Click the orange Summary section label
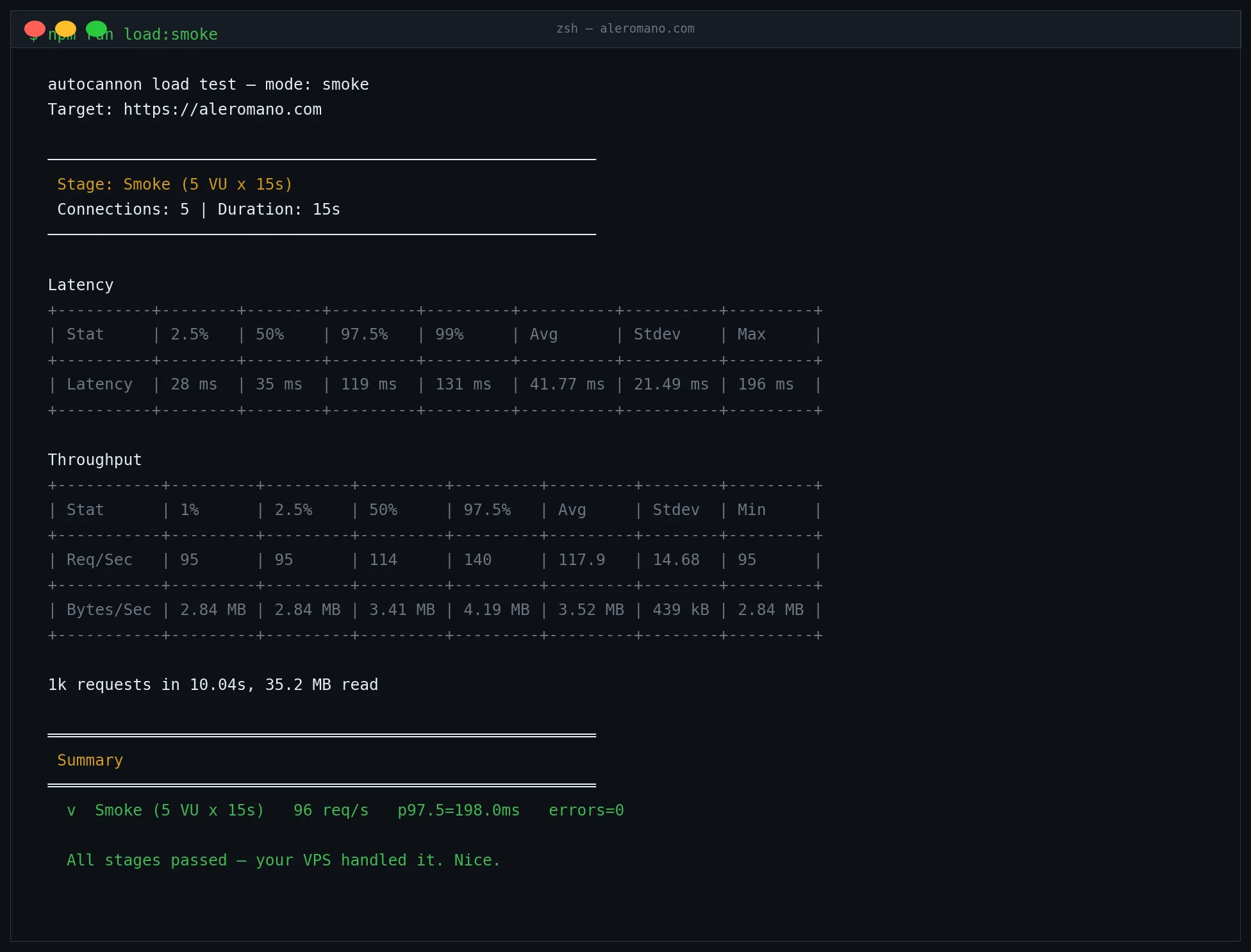Screen dimensions: 1251x952 [90, 760]
